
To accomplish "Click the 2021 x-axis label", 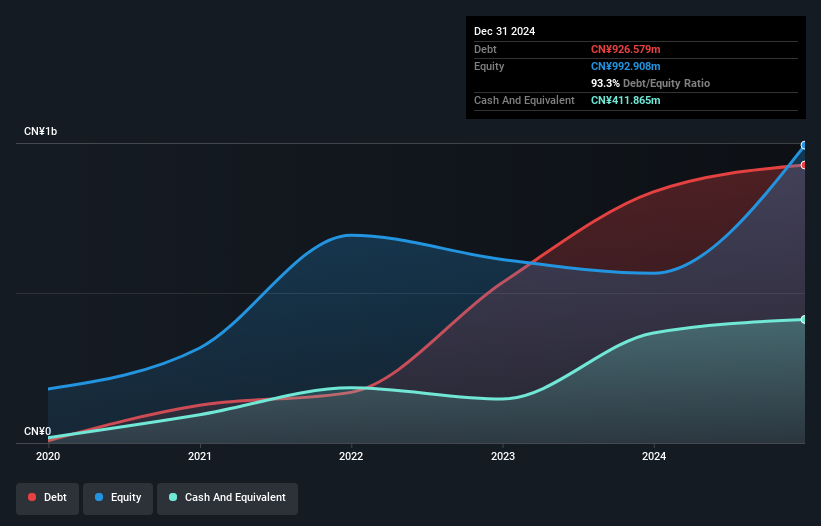I will coord(199,456).
